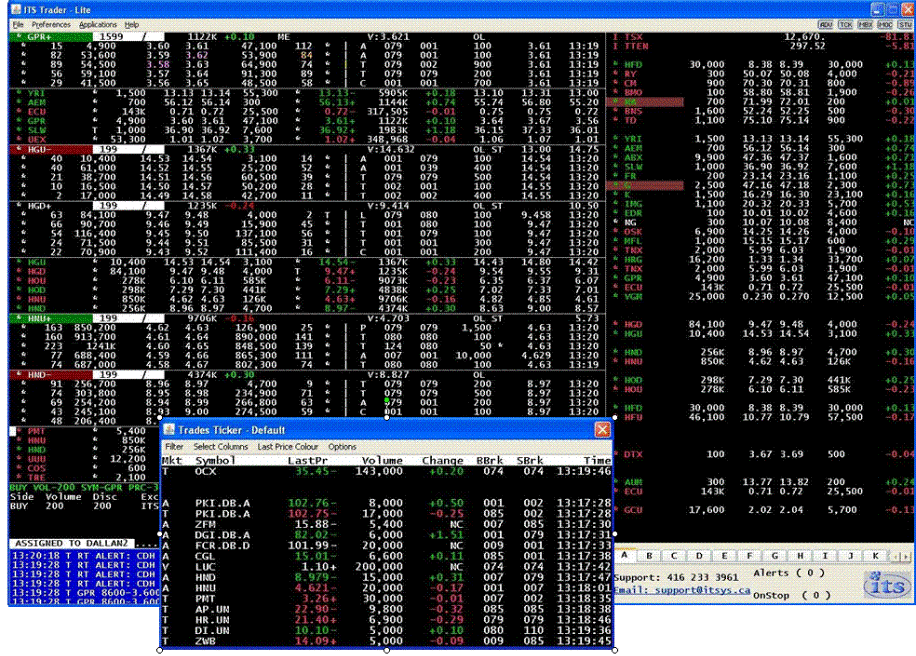Click the 13:20:18 RT ALERT message
916x656 pixels.
(84, 556)
